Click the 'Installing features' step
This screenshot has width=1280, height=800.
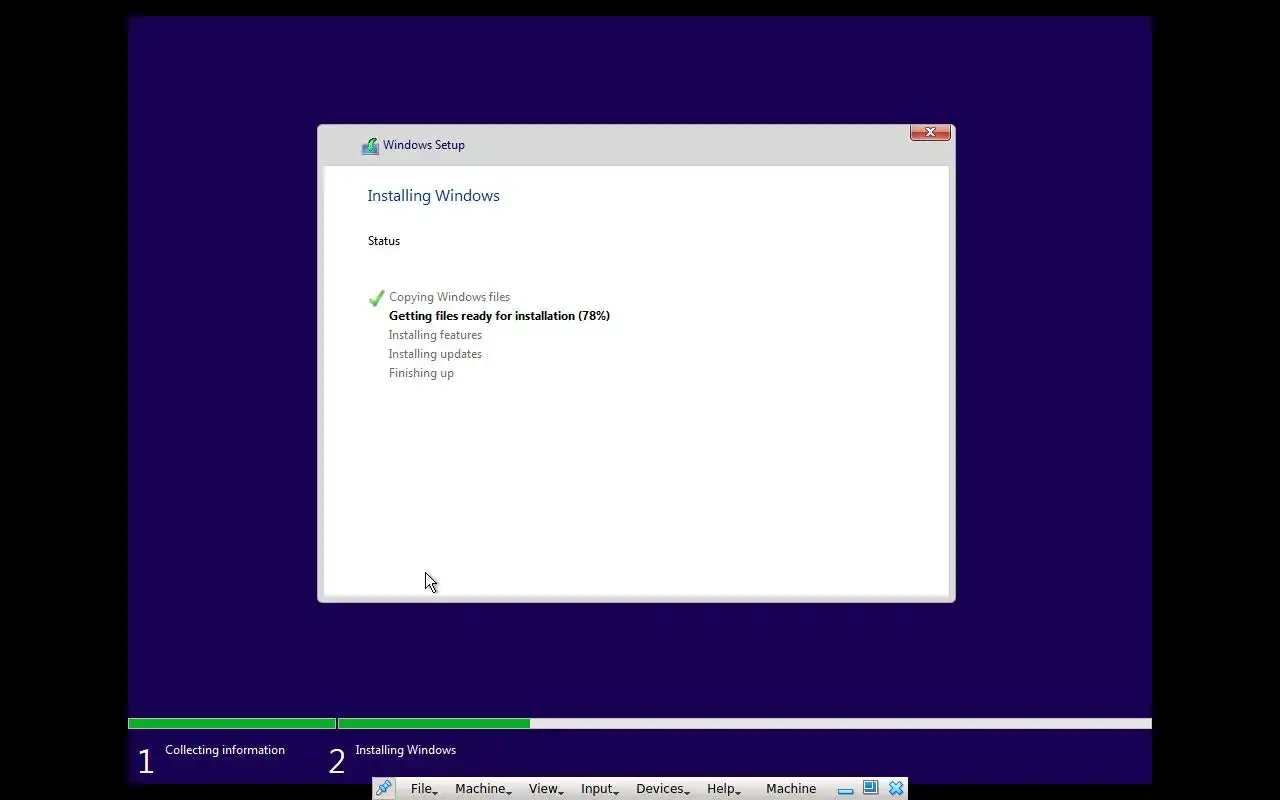click(435, 335)
